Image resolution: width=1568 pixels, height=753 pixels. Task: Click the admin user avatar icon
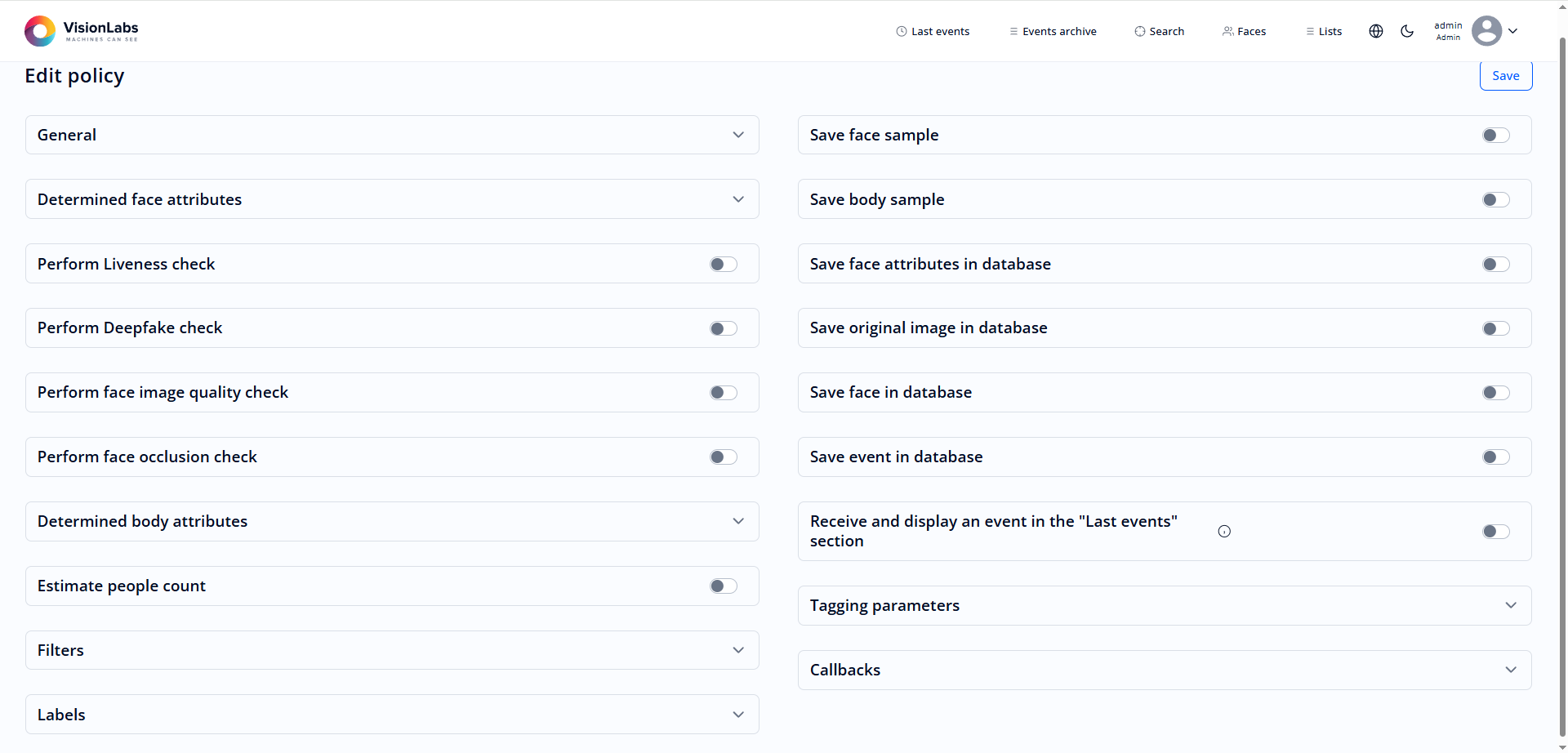[1486, 31]
